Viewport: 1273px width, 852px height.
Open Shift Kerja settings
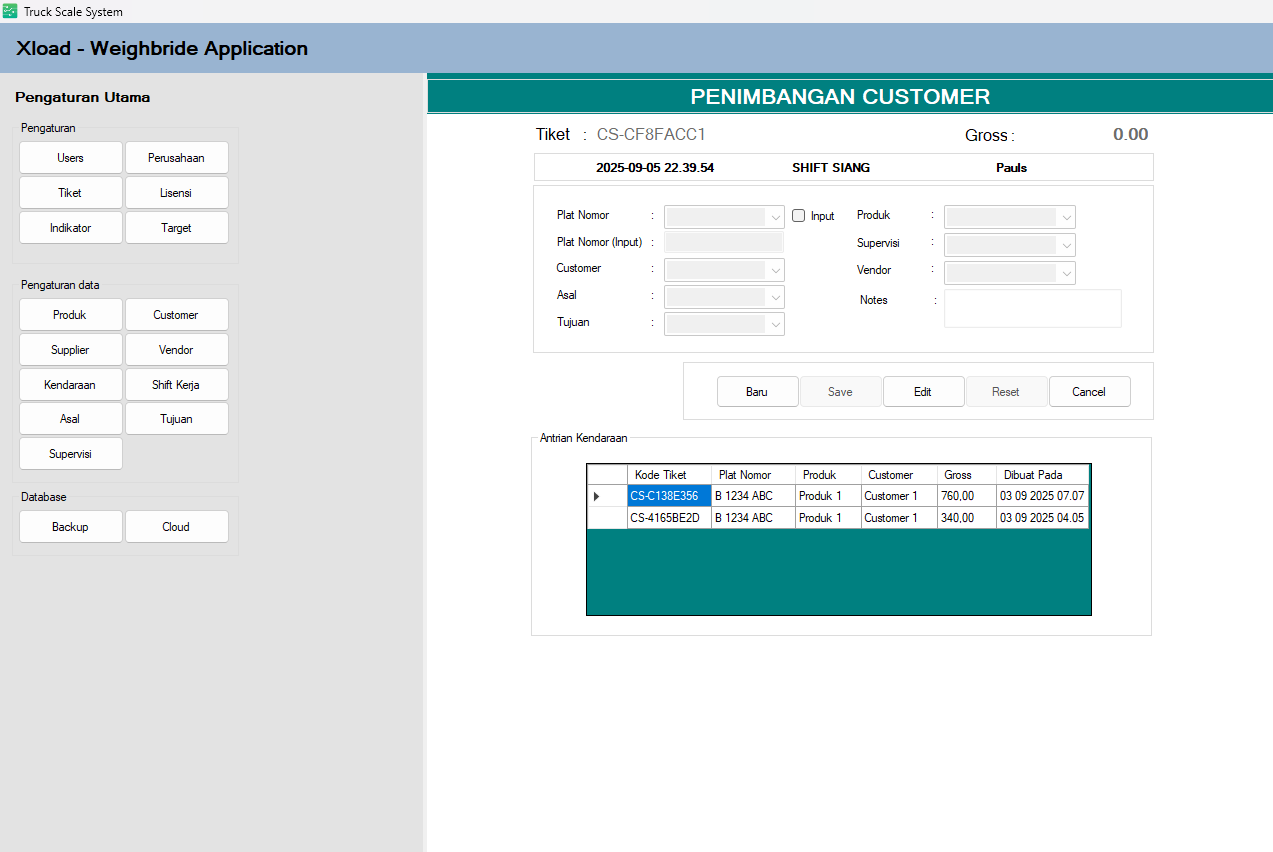click(176, 385)
